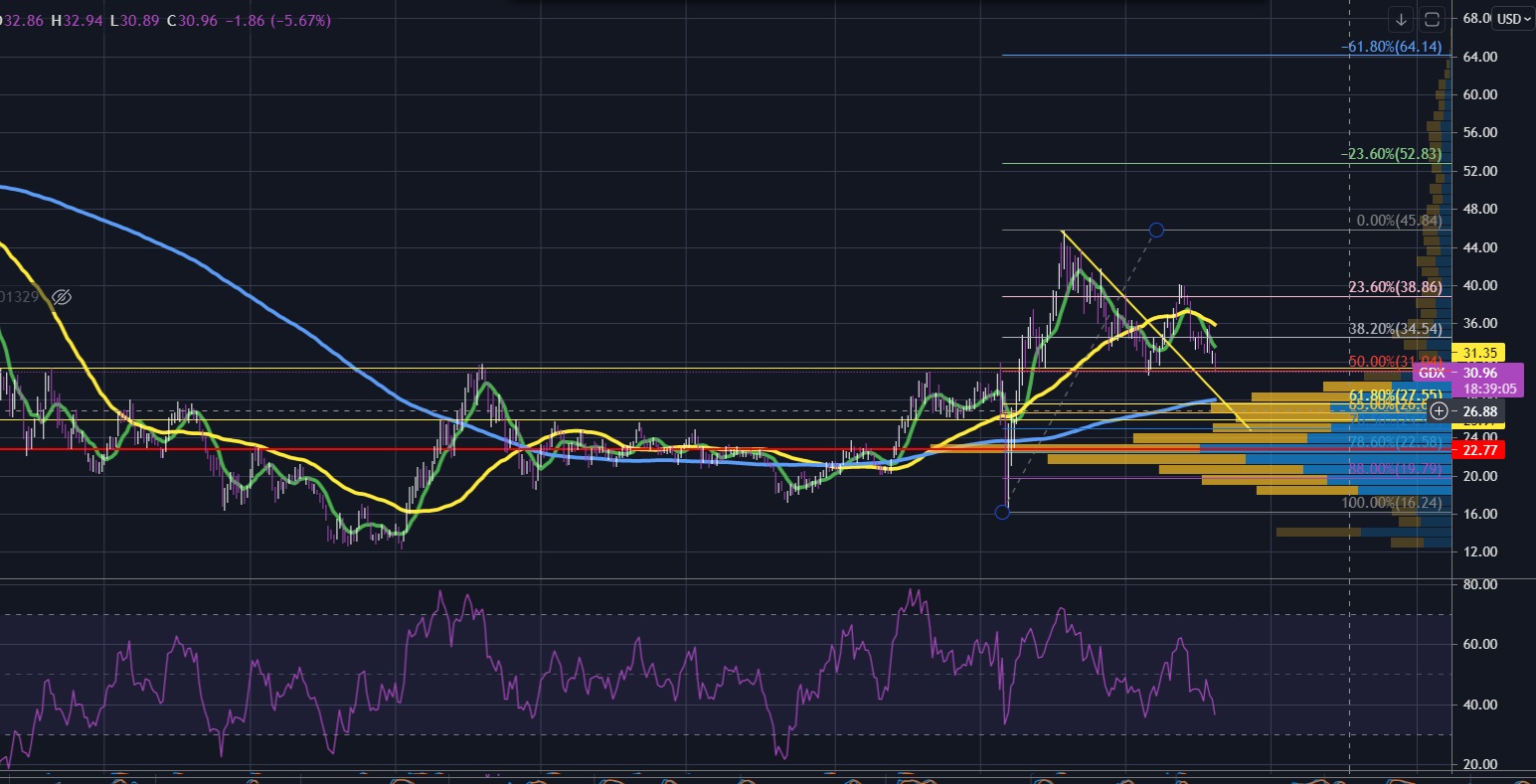Open the USD currency dropdown
This screenshot has height=784, width=1536.
(x=1514, y=19)
